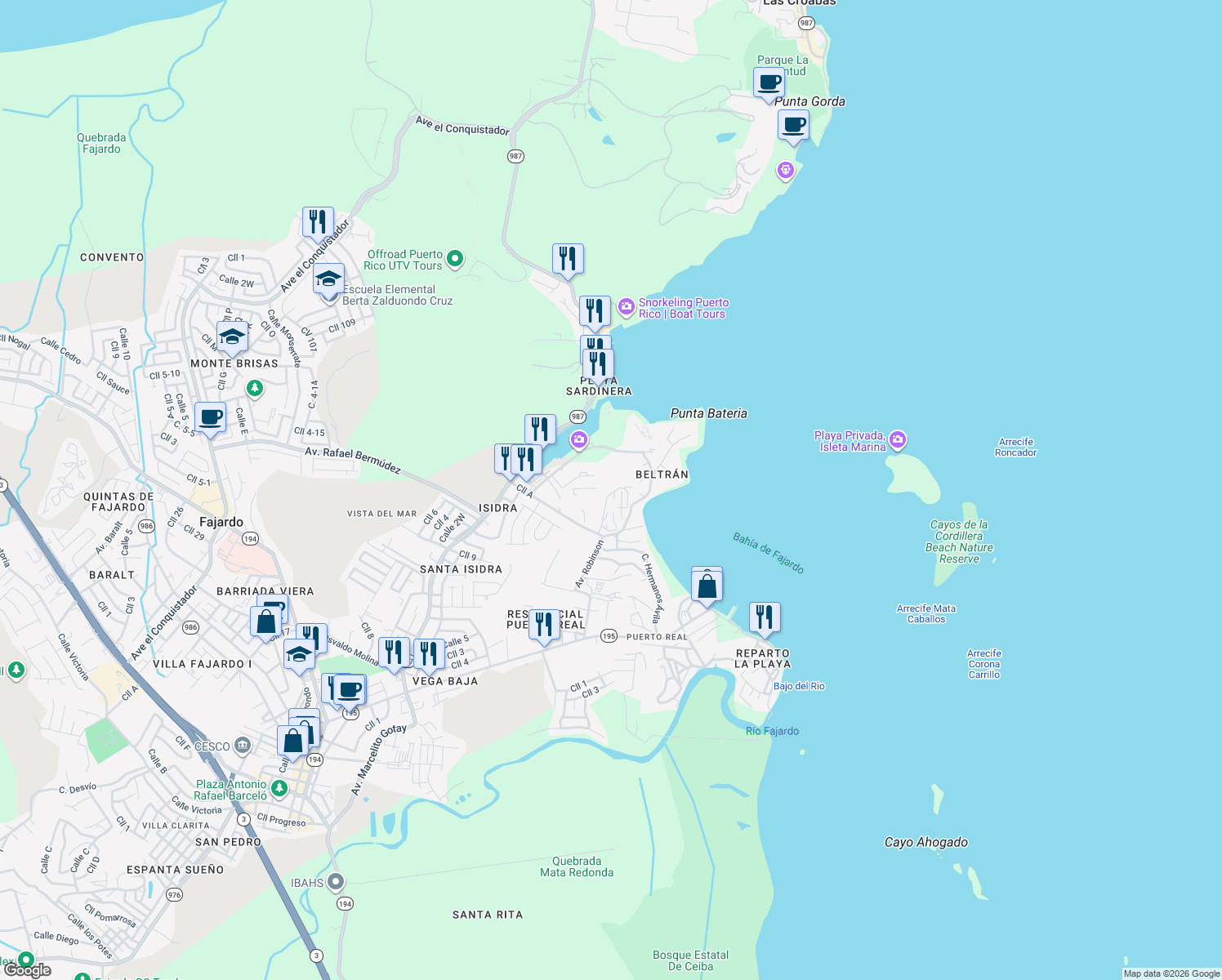
Task: Click the photo spot marker below Punta Gorda
Action: pos(787,171)
